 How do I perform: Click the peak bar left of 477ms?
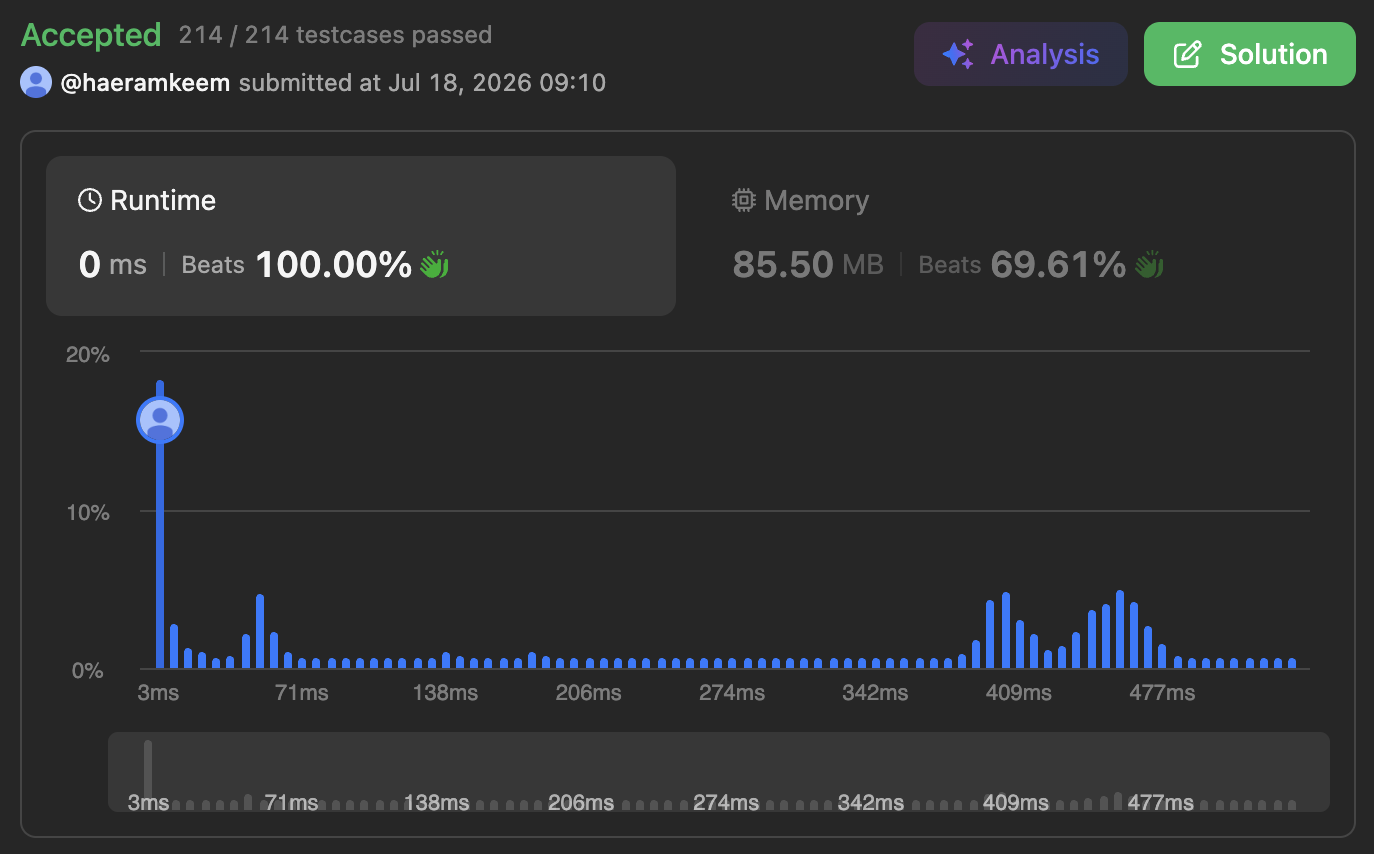pyautogui.click(x=1120, y=630)
